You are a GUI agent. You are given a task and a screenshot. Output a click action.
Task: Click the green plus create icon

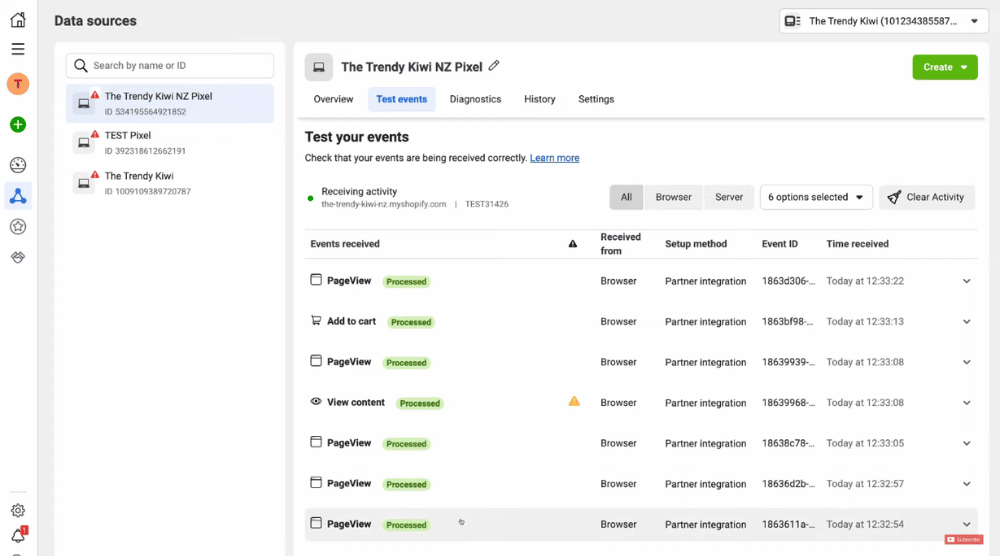pos(18,124)
